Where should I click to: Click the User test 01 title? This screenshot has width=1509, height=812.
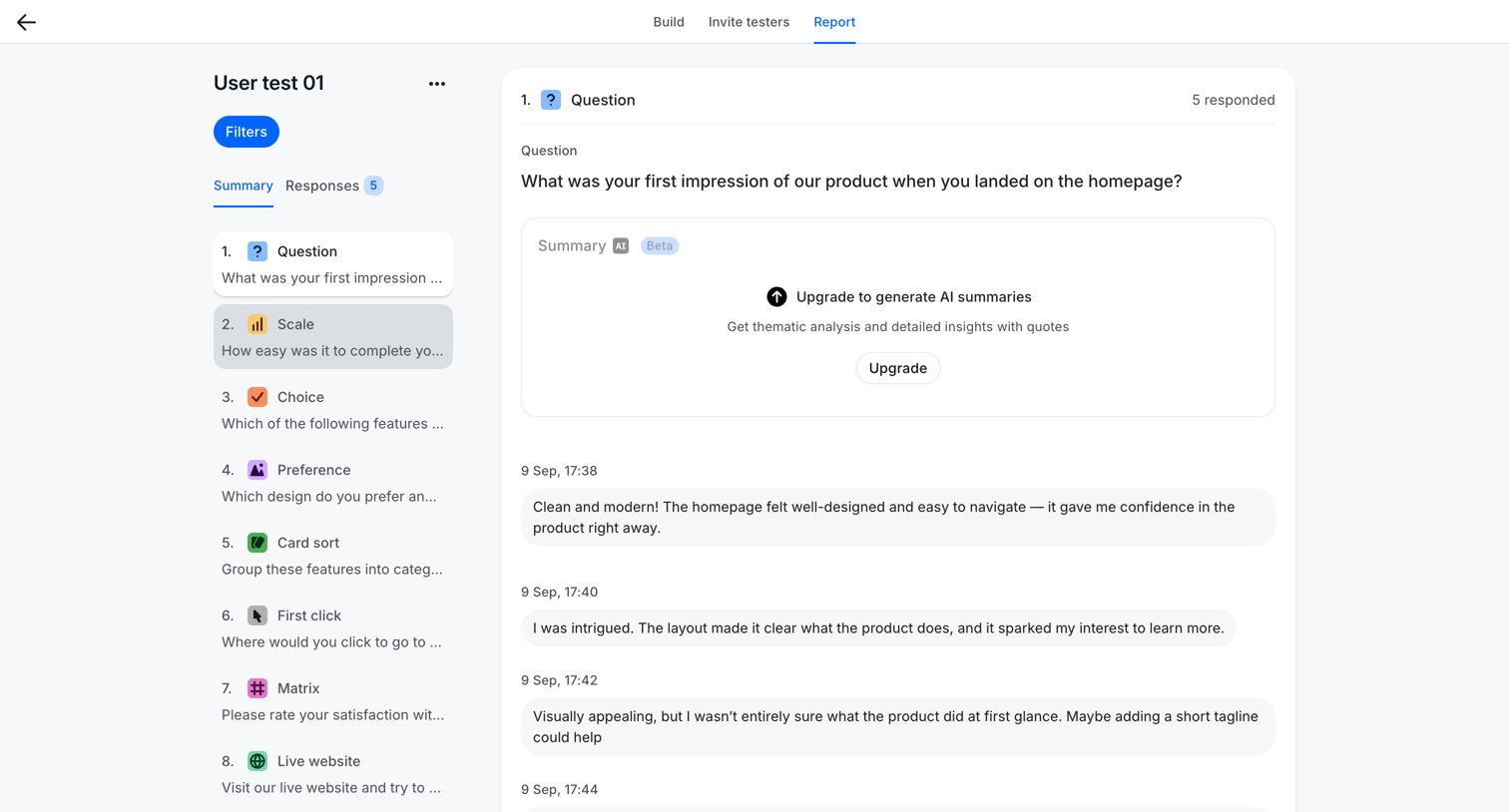(268, 83)
